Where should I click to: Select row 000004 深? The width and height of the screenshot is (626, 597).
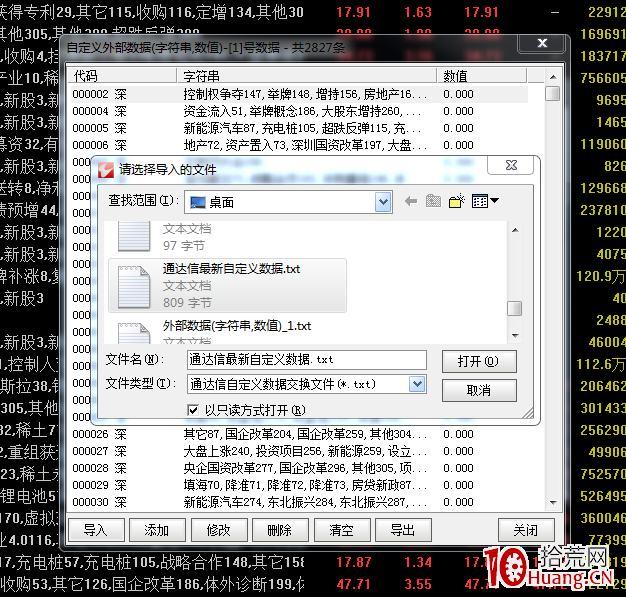point(299,111)
